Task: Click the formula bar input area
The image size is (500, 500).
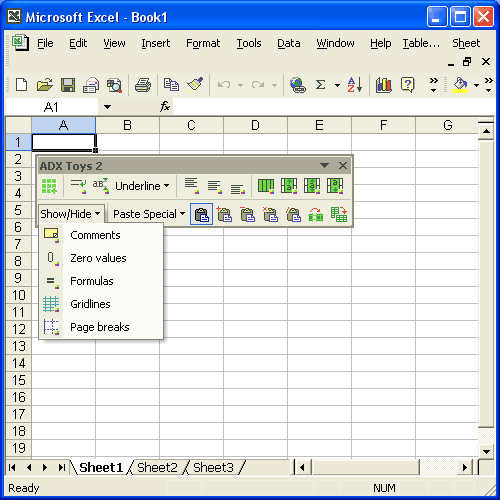Action: (x=333, y=107)
